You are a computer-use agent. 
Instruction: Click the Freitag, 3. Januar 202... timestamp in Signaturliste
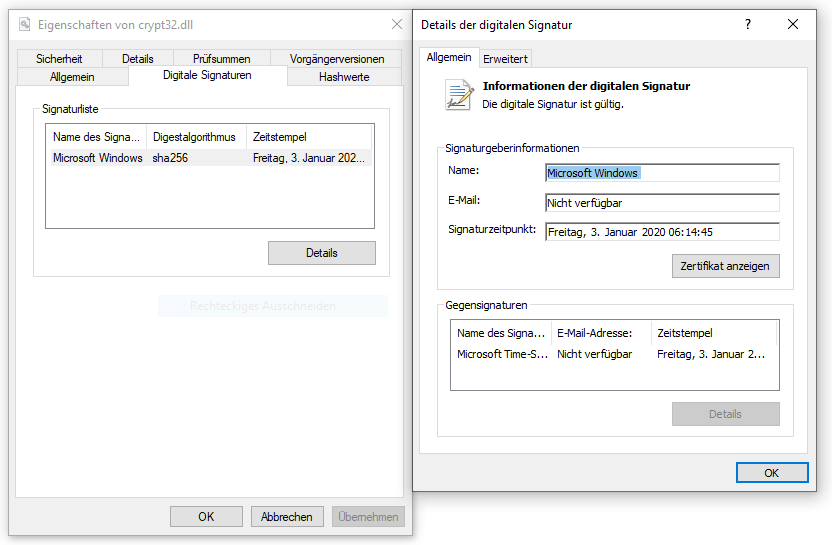tap(309, 158)
